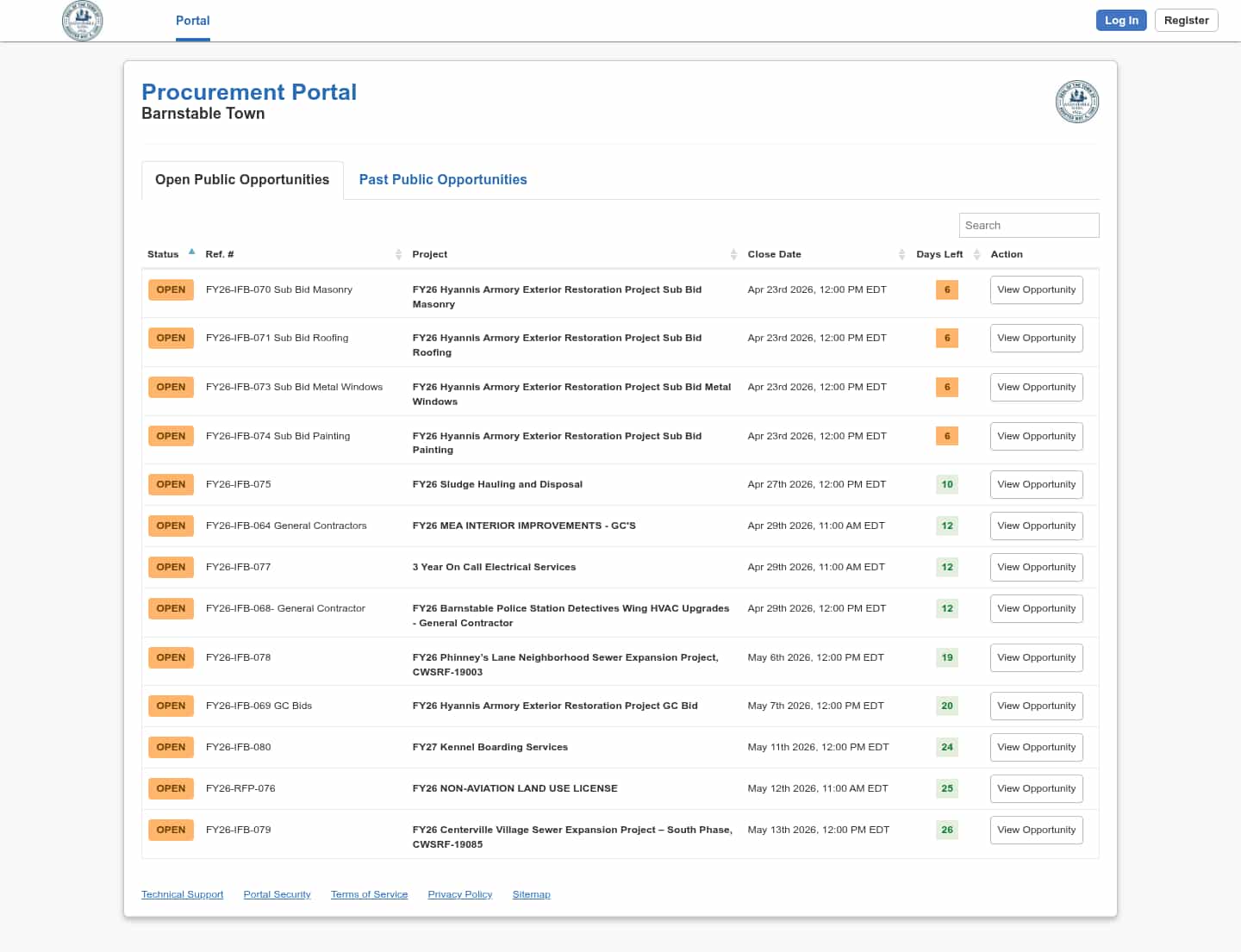Select the Open Public Opportunities tab
Screen dimensions: 1241x952
point(242,179)
